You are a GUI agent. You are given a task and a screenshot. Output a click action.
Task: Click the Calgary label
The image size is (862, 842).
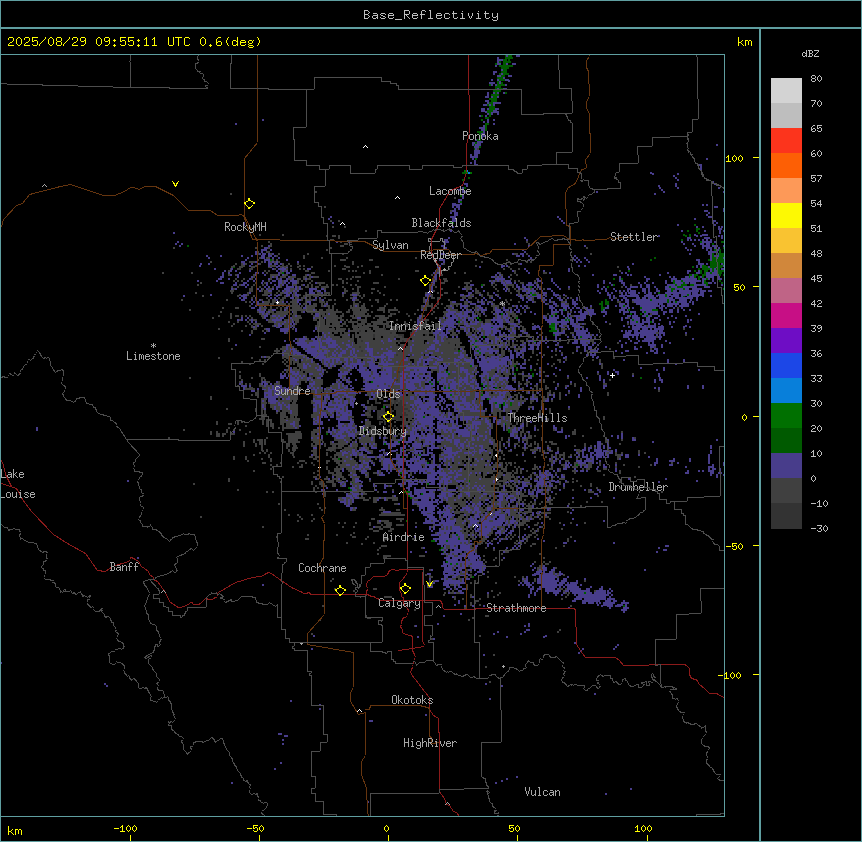(x=399, y=603)
